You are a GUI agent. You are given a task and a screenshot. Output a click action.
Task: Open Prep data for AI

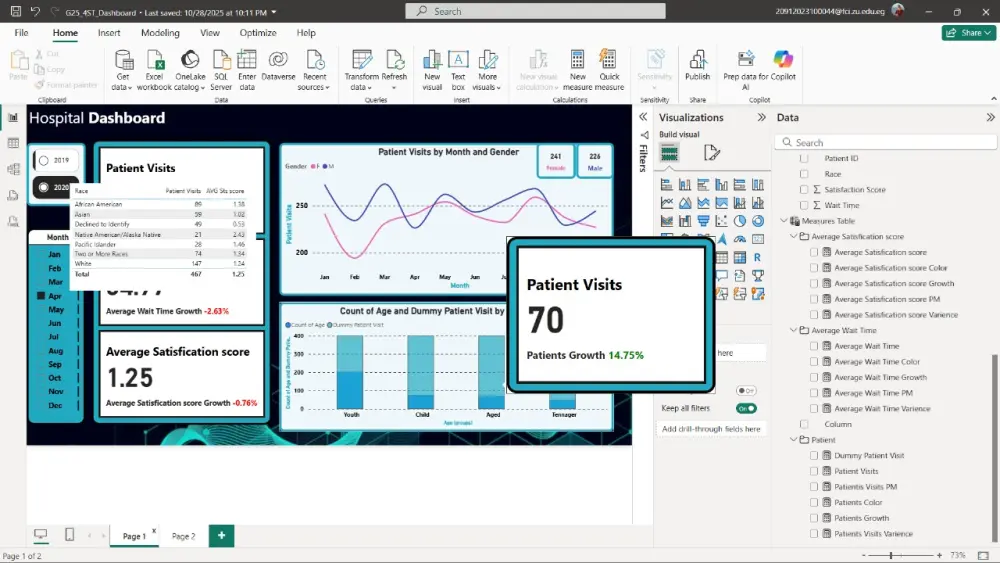pyautogui.click(x=745, y=70)
